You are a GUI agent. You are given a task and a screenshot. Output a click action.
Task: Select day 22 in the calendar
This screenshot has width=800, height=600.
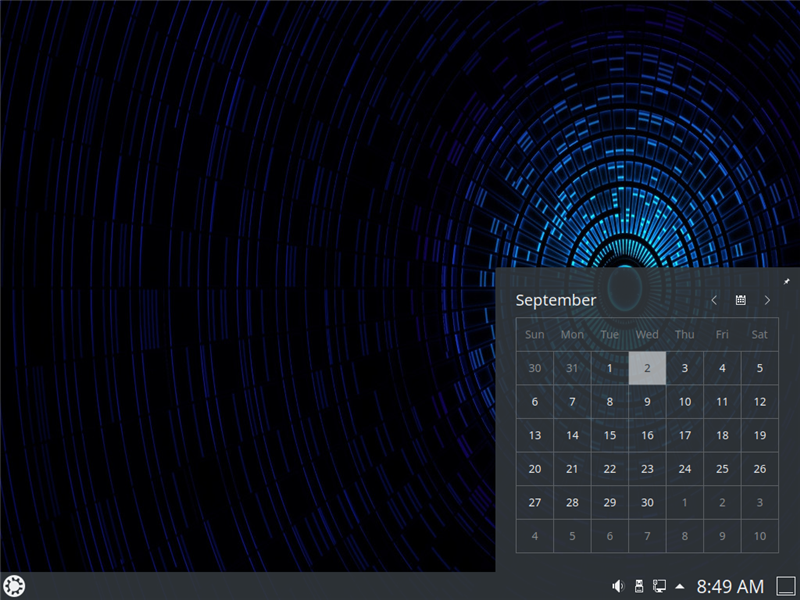click(610, 469)
